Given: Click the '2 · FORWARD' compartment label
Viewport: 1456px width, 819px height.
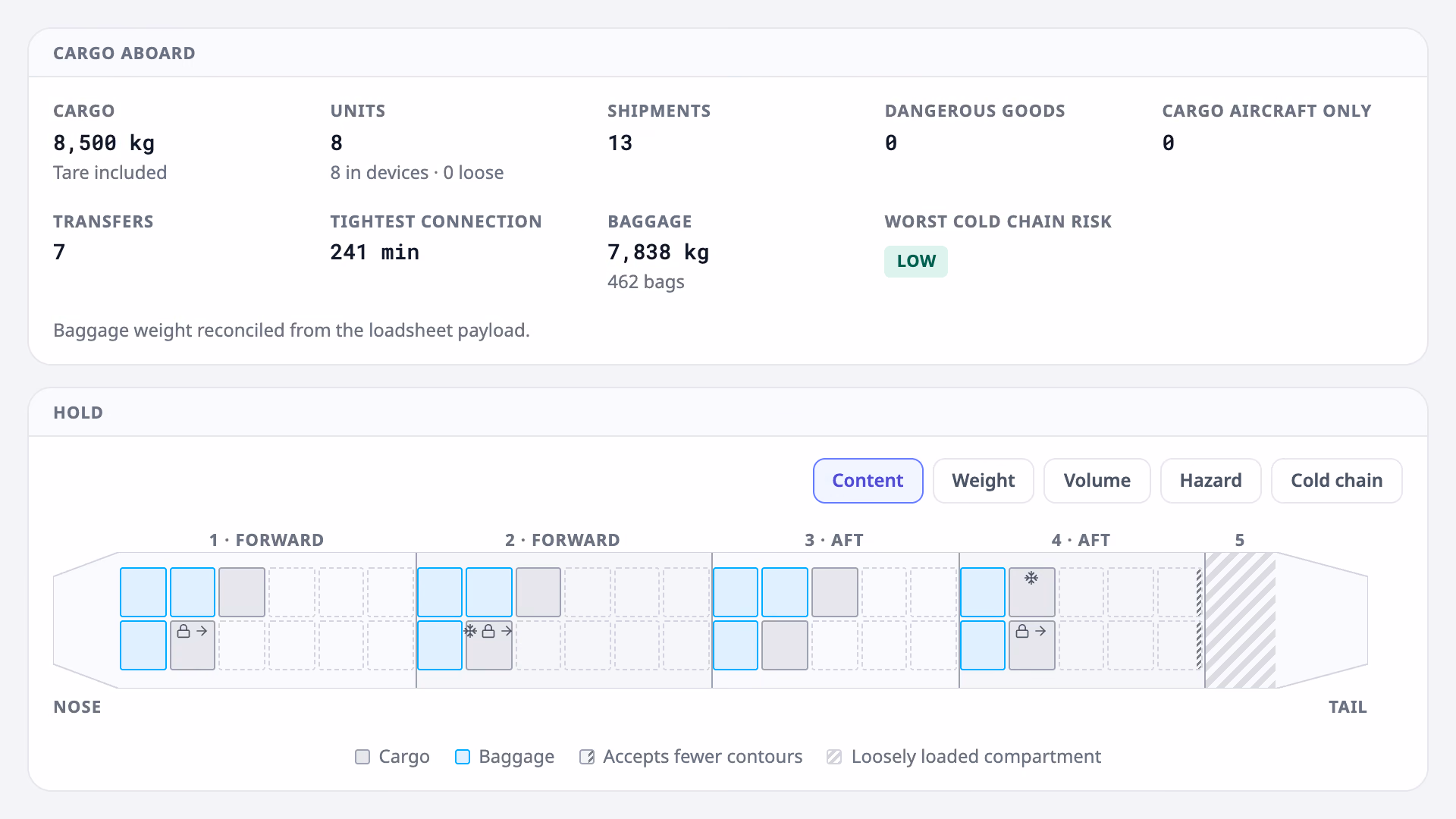Looking at the screenshot, I should [x=563, y=540].
